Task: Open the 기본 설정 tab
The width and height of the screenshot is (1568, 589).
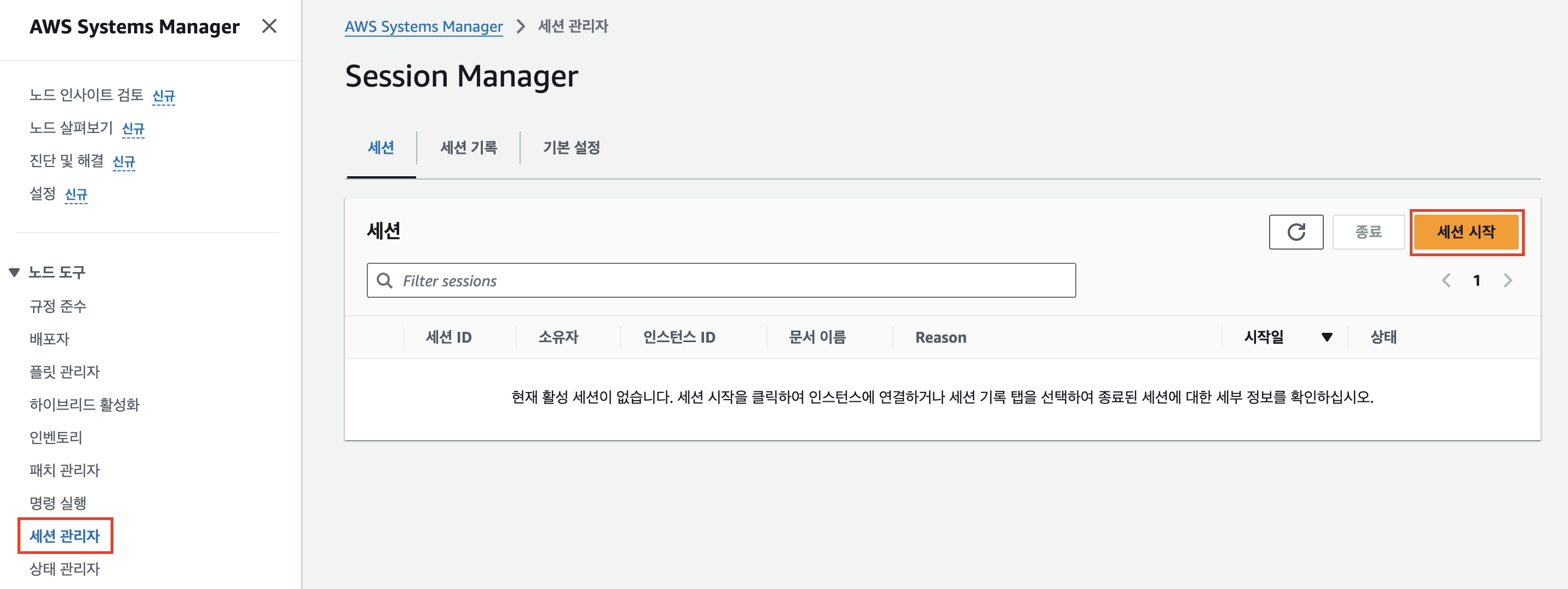Action: click(571, 147)
